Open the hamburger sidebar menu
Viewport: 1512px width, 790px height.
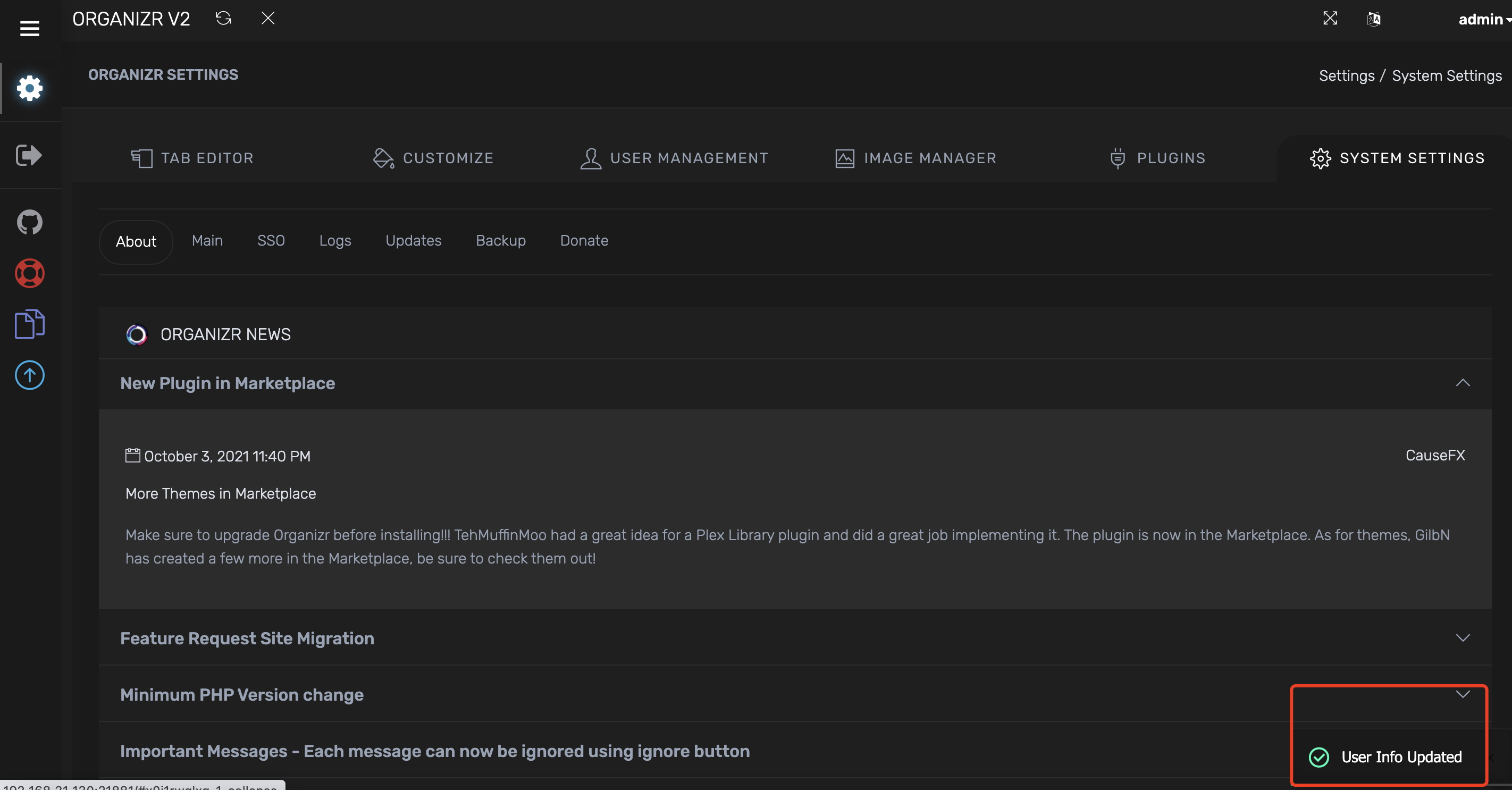(x=29, y=28)
